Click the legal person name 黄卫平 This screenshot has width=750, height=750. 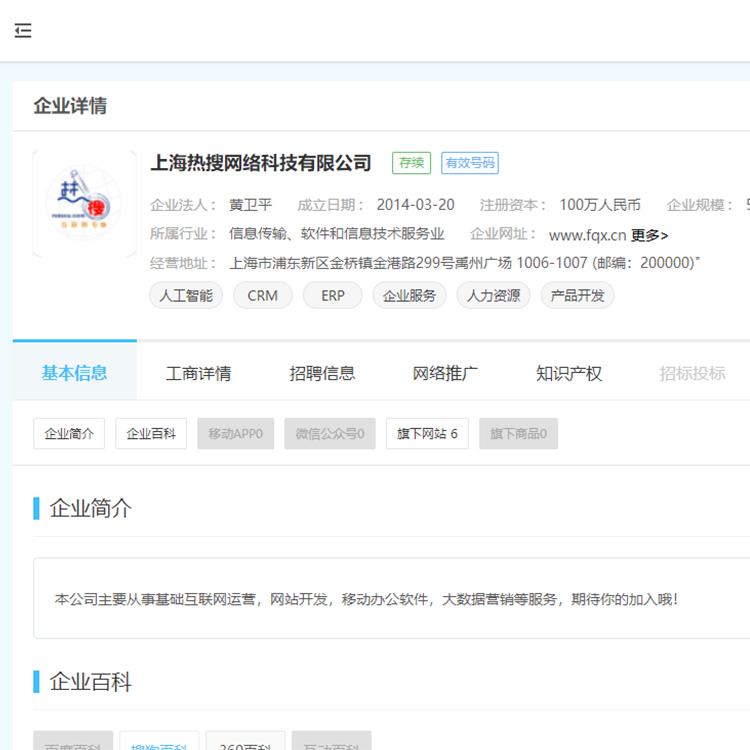251,205
